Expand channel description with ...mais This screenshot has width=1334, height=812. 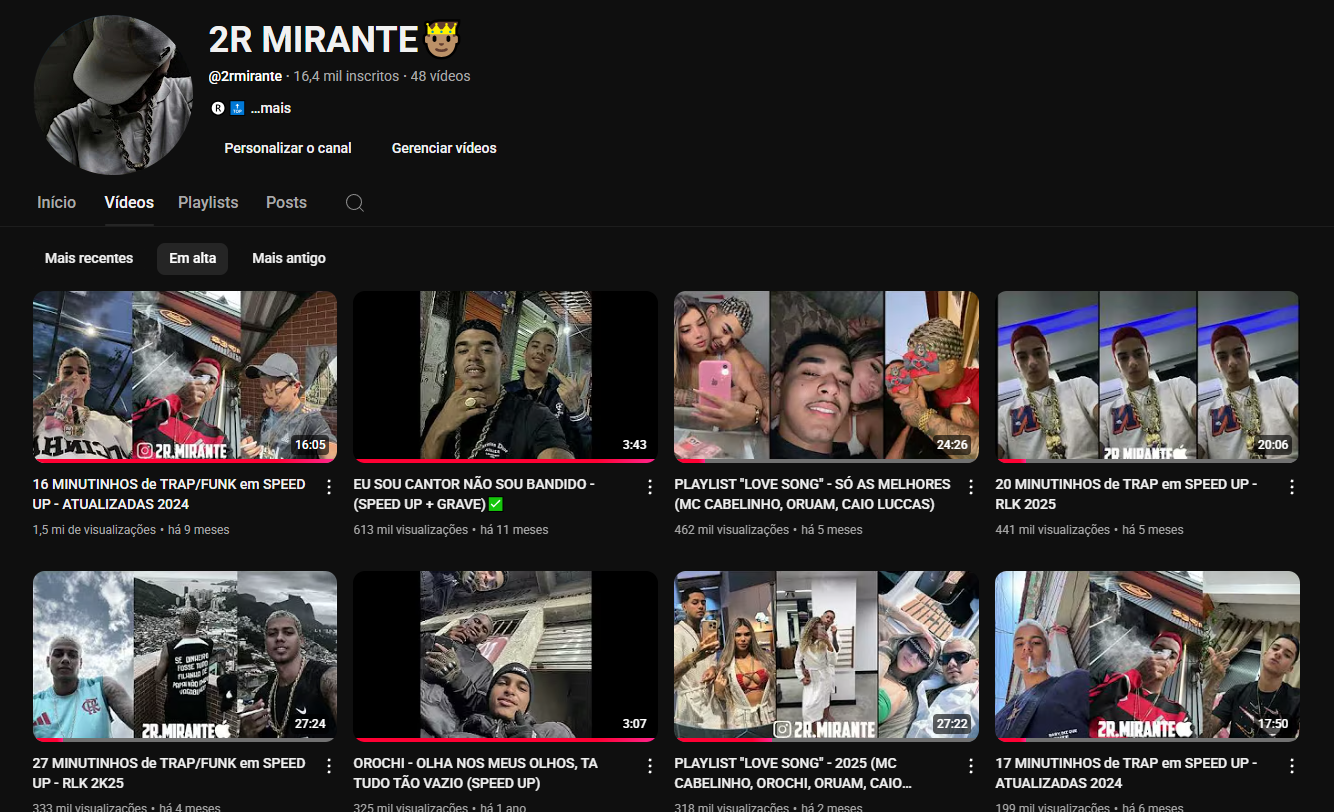click(271, 108)
